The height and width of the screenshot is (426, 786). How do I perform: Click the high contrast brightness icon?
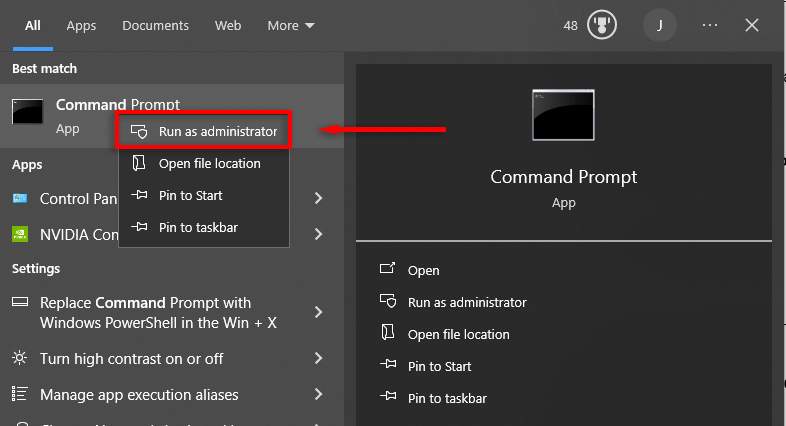tap(20, 358)
